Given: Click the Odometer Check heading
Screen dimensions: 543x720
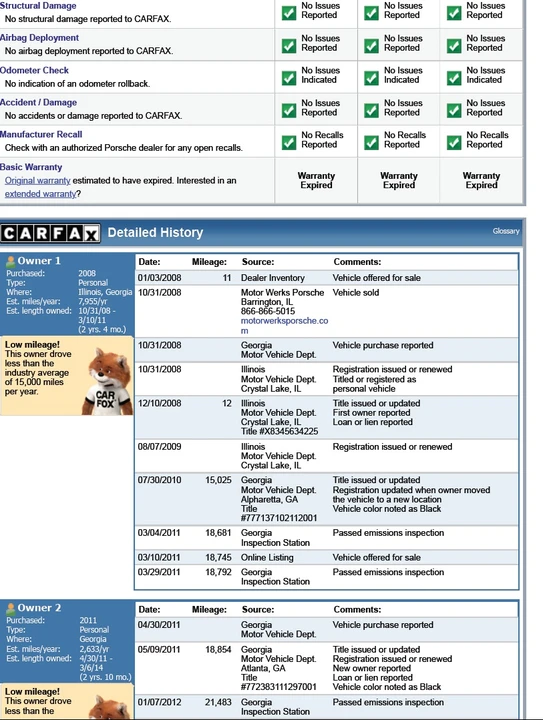Looking at the screenshot, I should 34,70.
